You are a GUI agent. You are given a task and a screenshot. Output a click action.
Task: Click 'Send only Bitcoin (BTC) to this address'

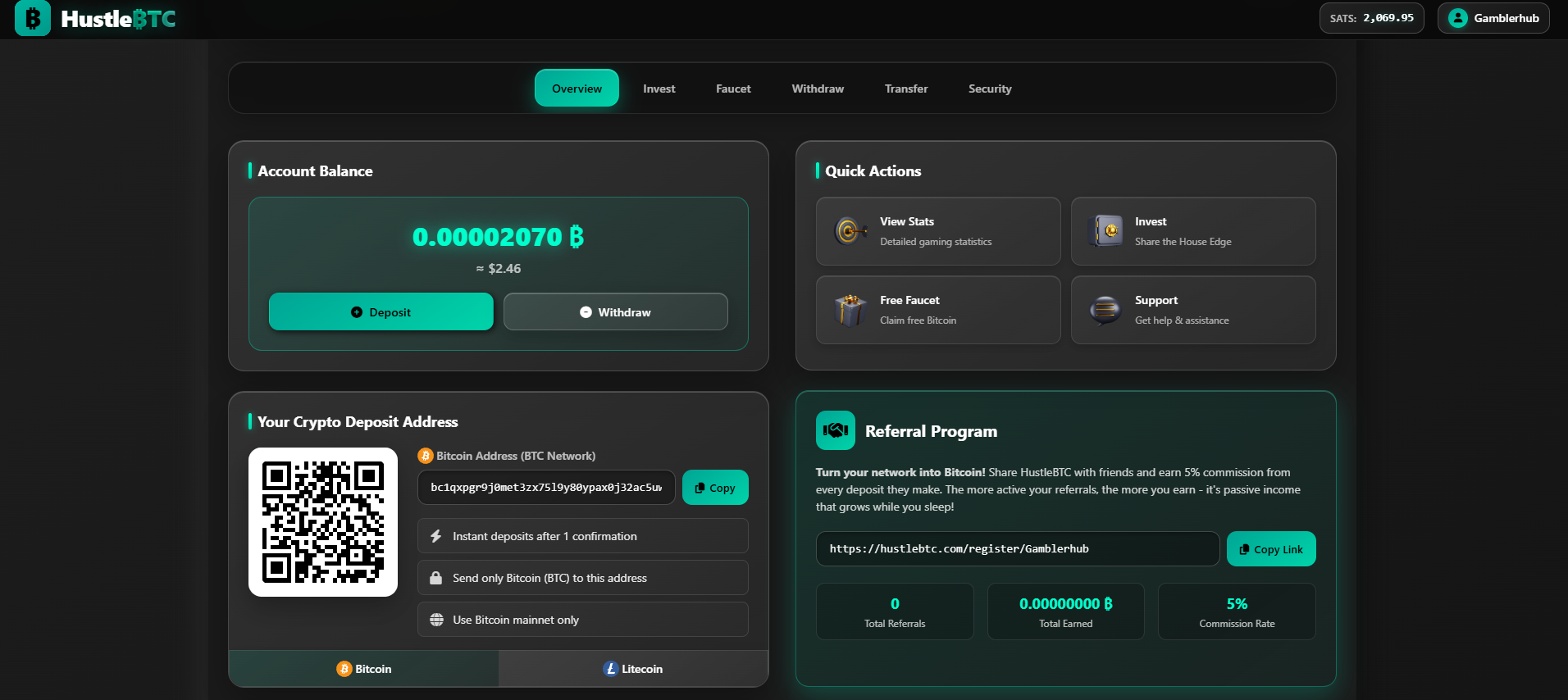click(549, 578)
